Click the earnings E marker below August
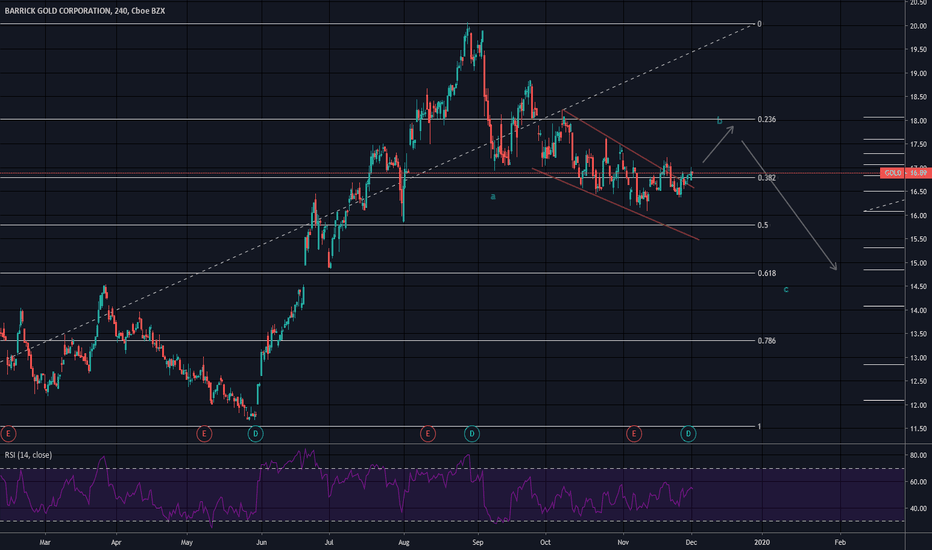 427,433
